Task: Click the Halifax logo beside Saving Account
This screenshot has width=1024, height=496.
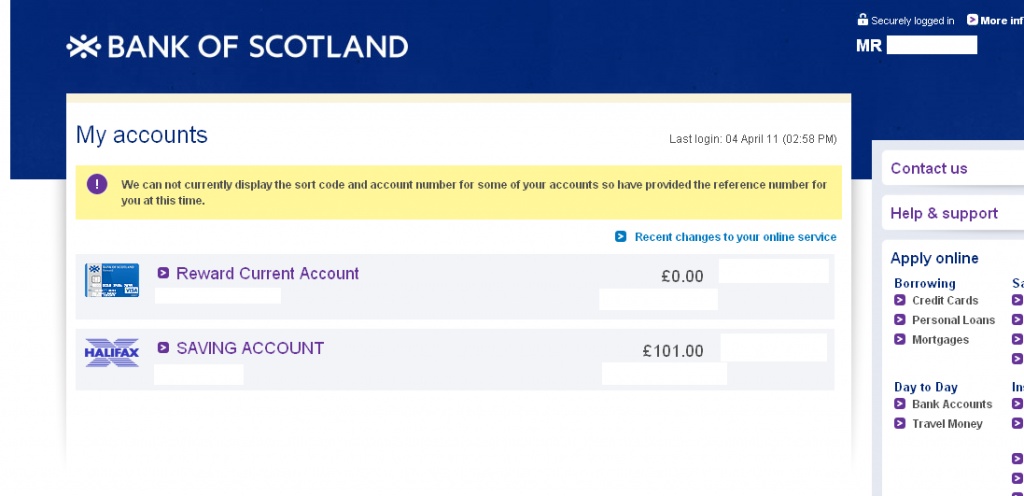Action: point(112,353)
